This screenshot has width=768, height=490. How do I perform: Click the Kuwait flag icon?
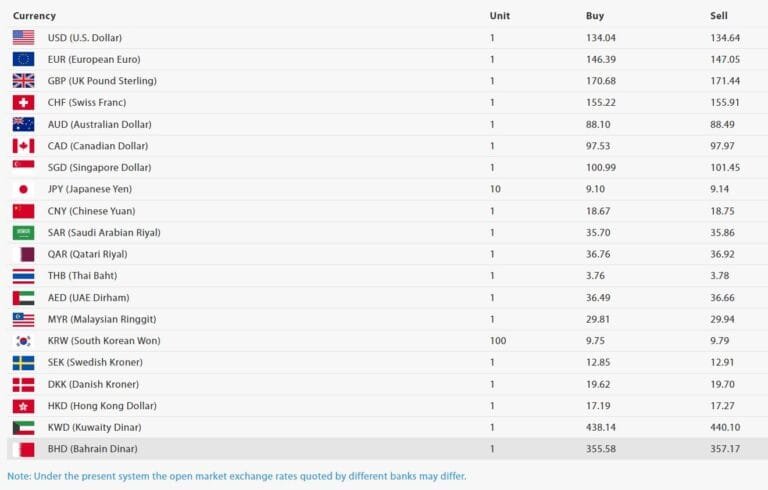tap(23, 427)
